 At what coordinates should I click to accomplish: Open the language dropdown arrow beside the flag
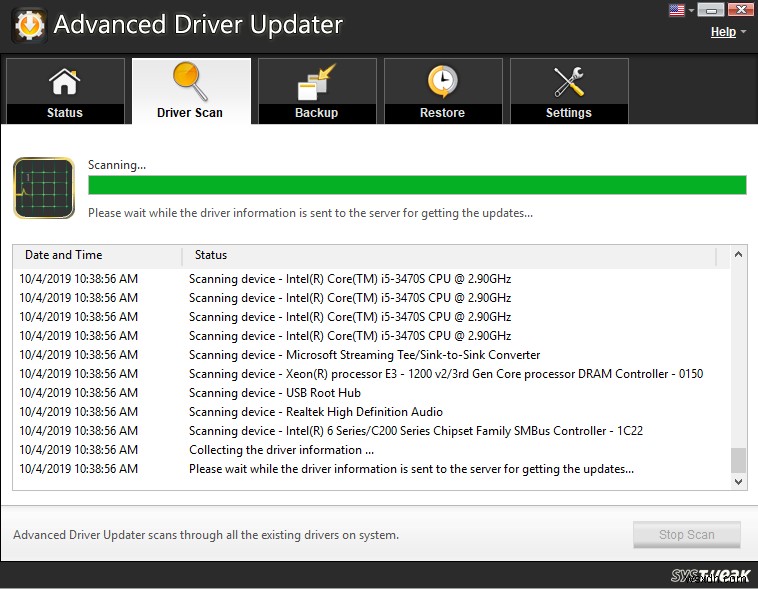tap(691, 10)
